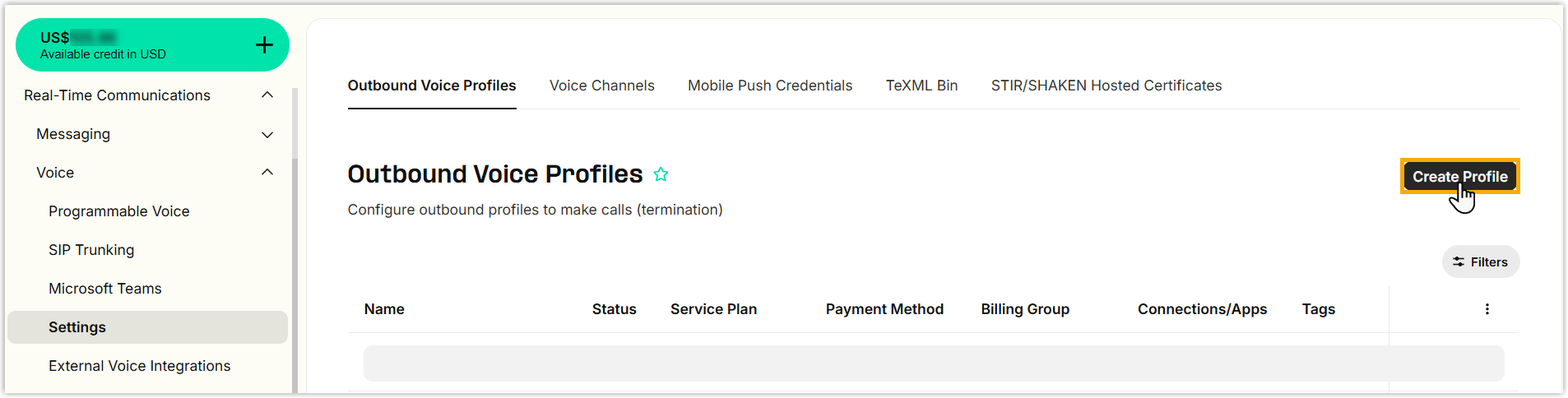The image size is (1568, 398).
Task: Go to the TeXML Bin tab
Action: (921, 86)
